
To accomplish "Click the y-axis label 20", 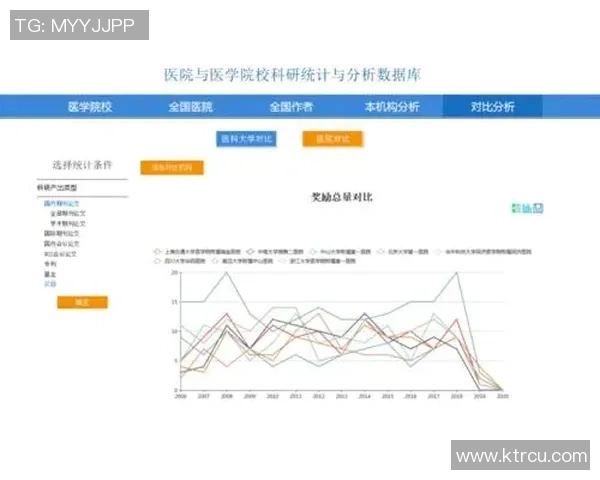I will (x=174, y=273).
